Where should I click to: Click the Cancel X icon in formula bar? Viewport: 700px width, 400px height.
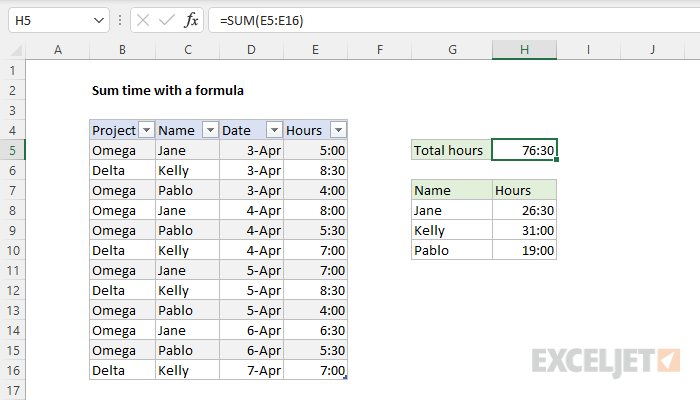141,20
